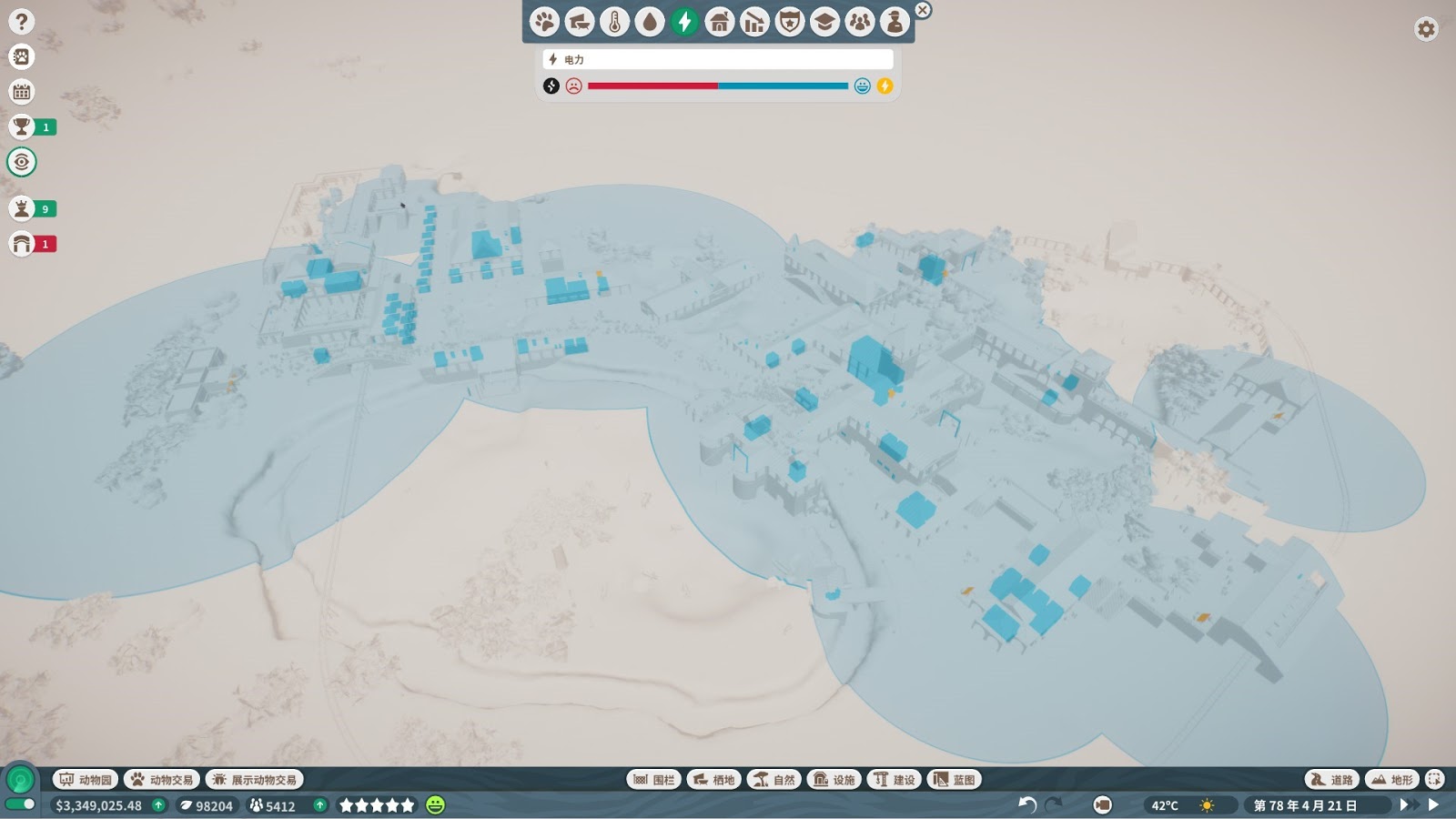Click the blue happy face legend icon
The image size is (1456, 819).
(x=862, y=86)
